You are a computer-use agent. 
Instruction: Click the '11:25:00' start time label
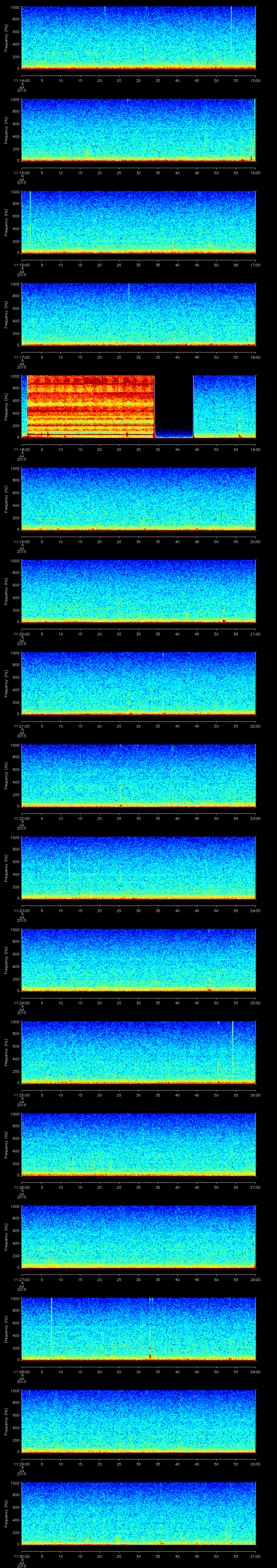[x=21, y=1095]
